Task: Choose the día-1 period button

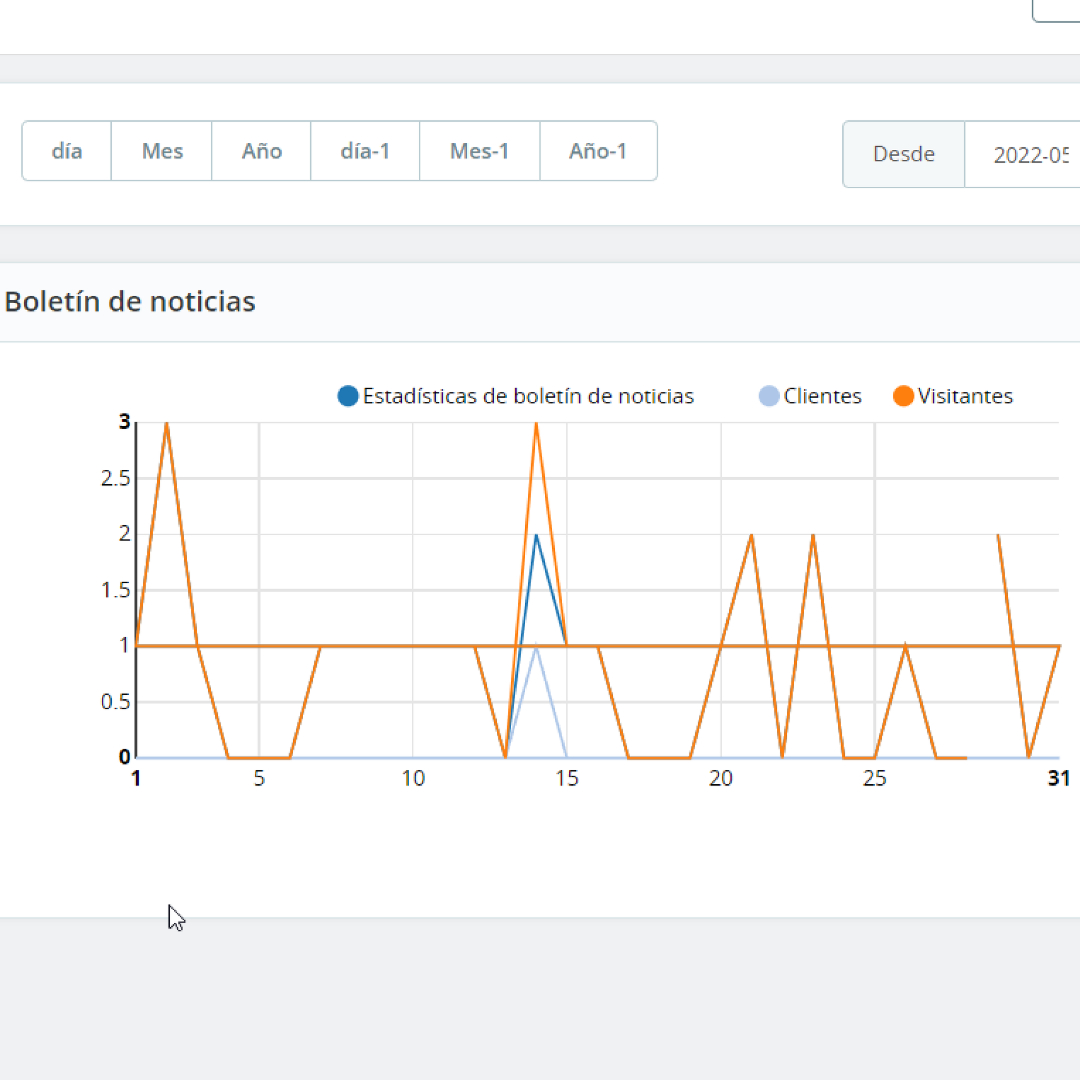Action: pyautogui.click(x=365, y=151)
